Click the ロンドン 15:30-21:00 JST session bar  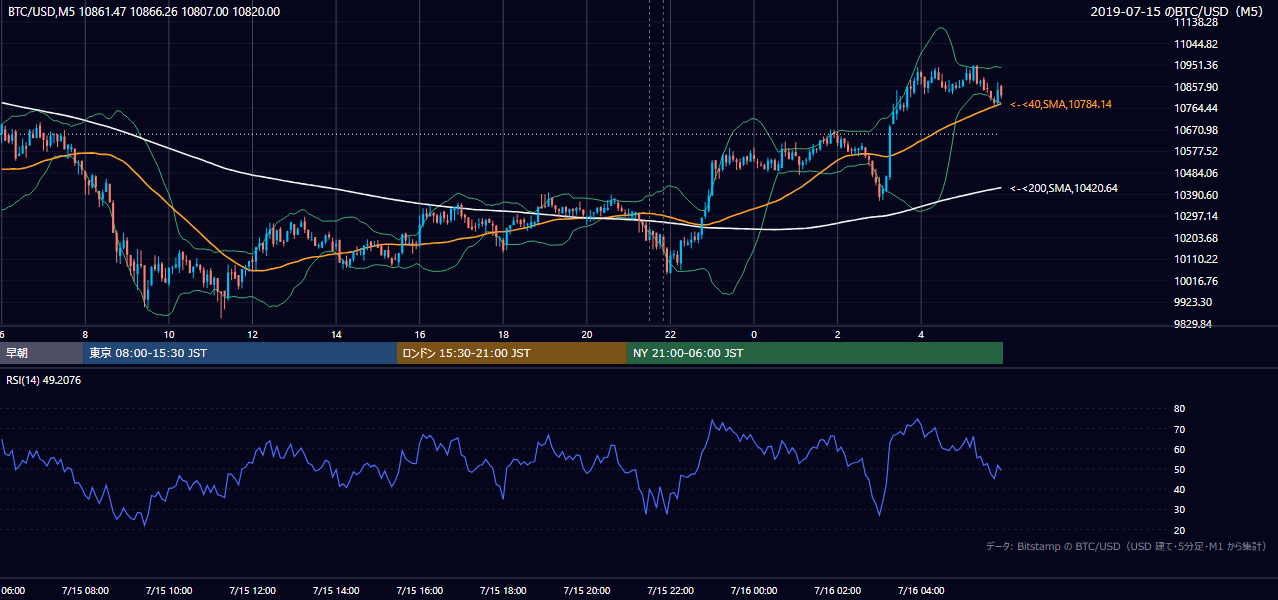(x=512, y=353)
